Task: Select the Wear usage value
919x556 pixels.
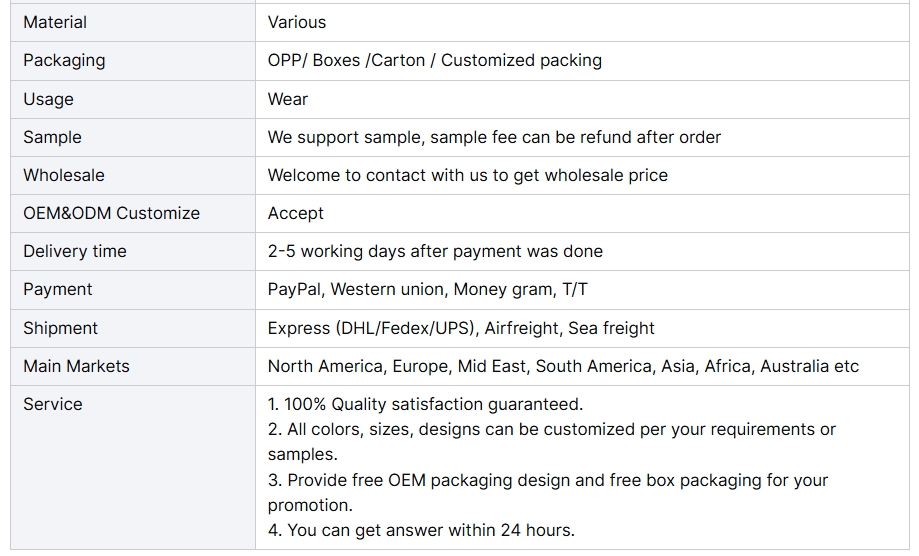Action: click(x=288, y=99)
